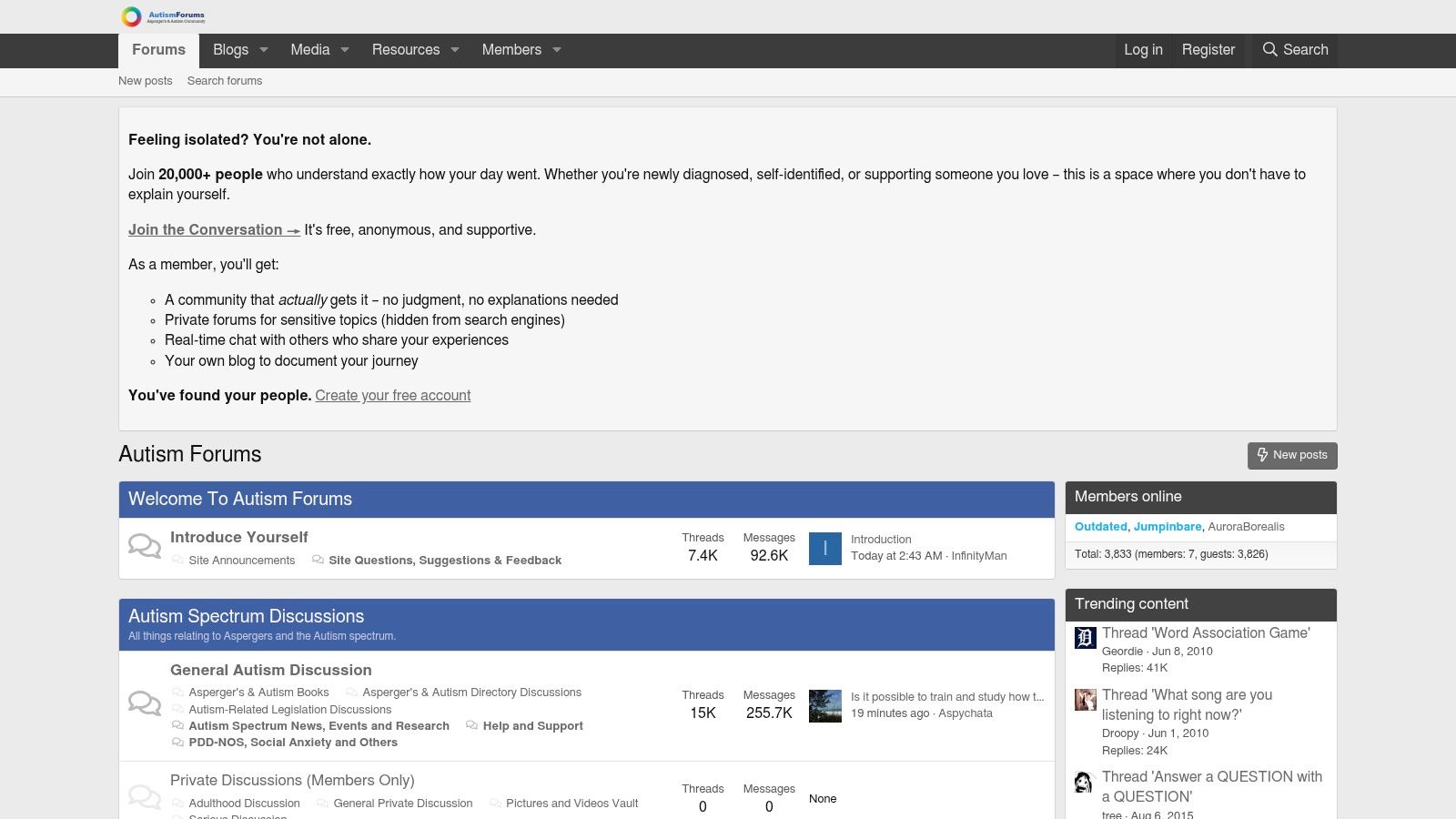The image size is (1456, 819).
Task: Open Search forums sub-navigation link
Action: click(x=225, y=81)
